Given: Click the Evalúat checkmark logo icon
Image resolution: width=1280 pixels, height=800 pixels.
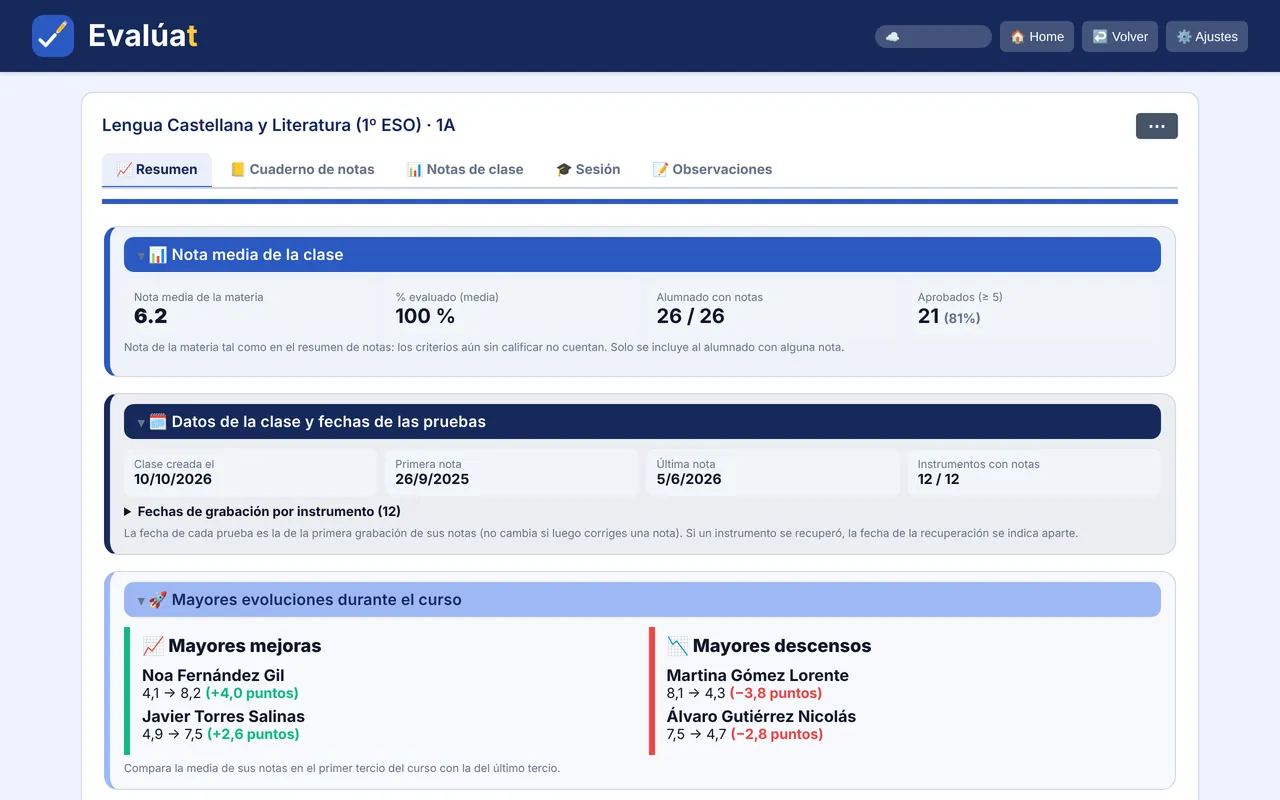Looking at the screenshot, I should [53, 36].
